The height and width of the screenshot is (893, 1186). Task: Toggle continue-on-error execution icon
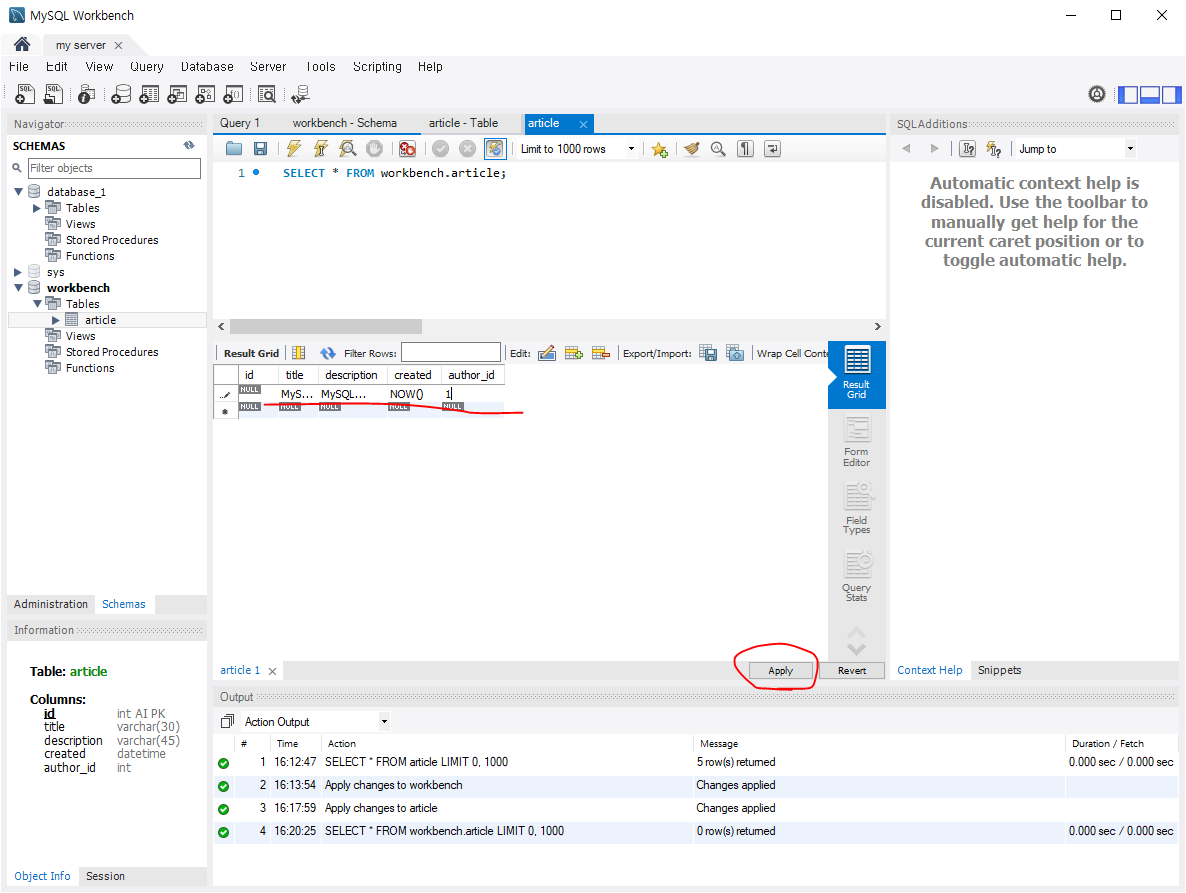click(x=408, y=149)
